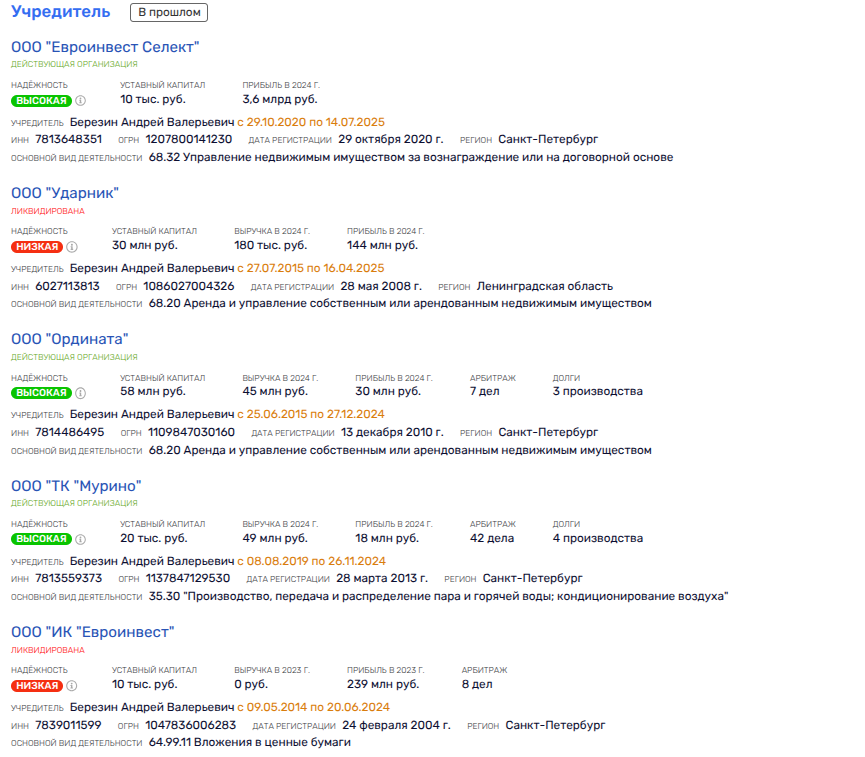Open ТК Мурино's 4 производства debts

point(597,538)
